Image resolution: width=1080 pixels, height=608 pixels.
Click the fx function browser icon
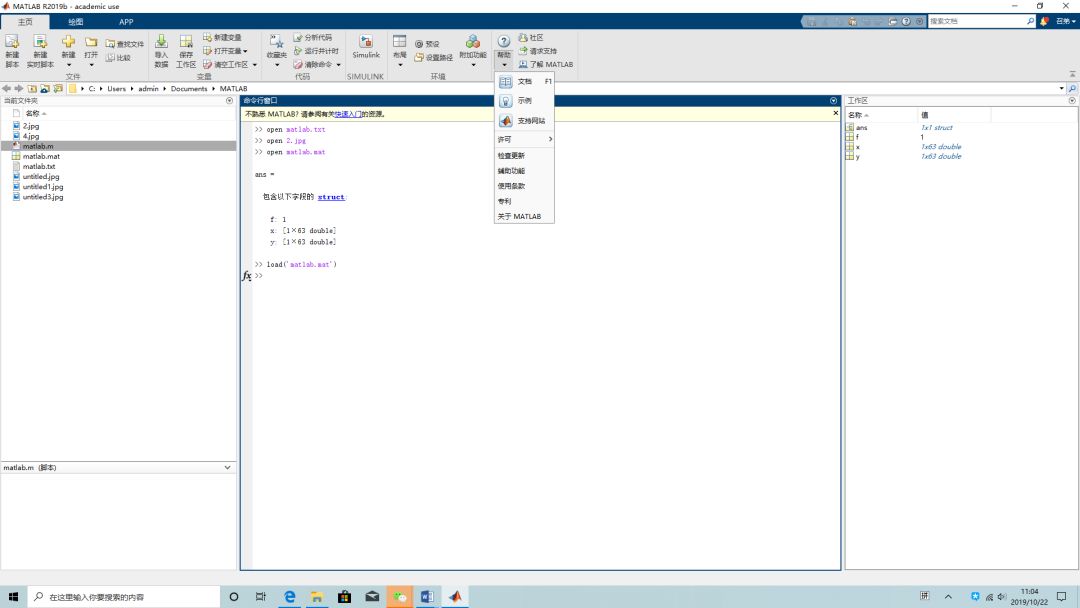pyautogui.click(x=247, y=275)
